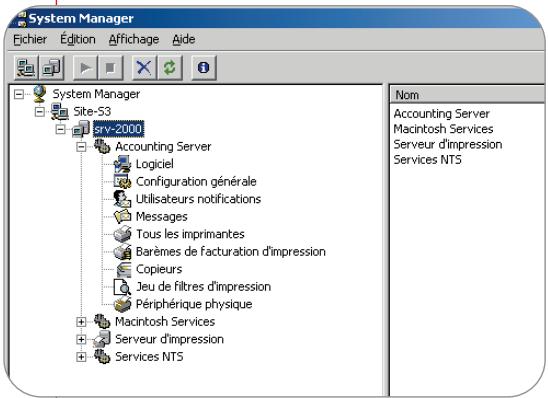Click the Nom column header

click(x=467, y=95)
